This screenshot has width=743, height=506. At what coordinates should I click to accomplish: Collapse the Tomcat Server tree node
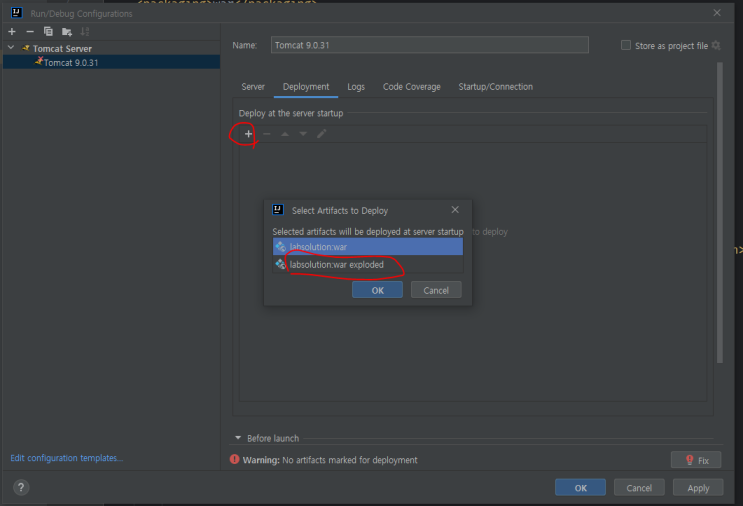coord(12,48)
